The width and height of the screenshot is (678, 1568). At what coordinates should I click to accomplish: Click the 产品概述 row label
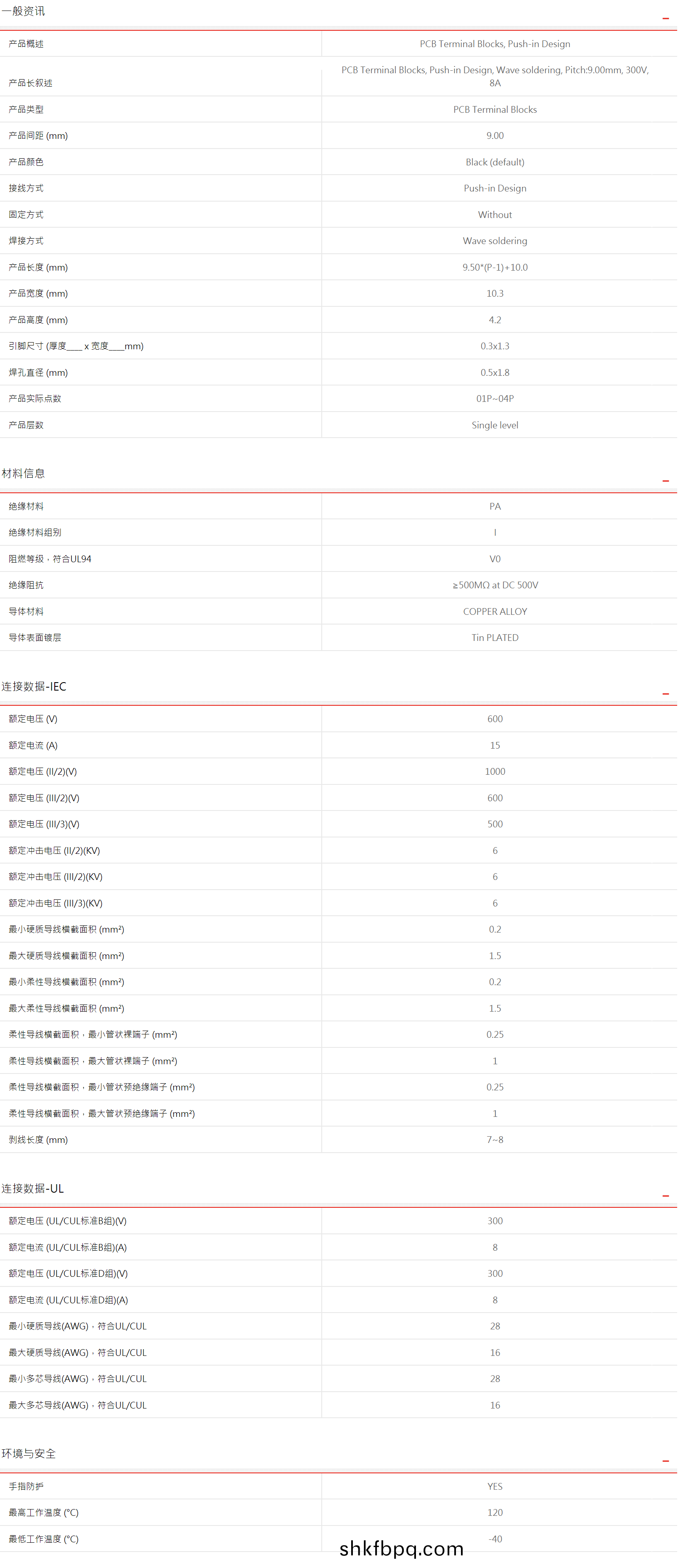pos(26,44)
